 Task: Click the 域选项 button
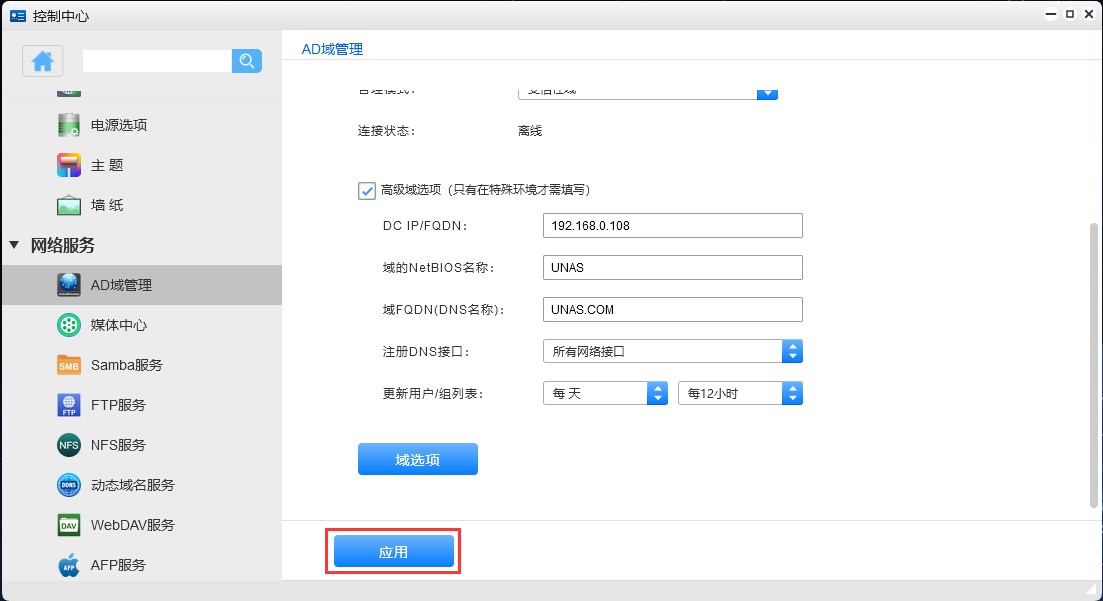(417, 459)
